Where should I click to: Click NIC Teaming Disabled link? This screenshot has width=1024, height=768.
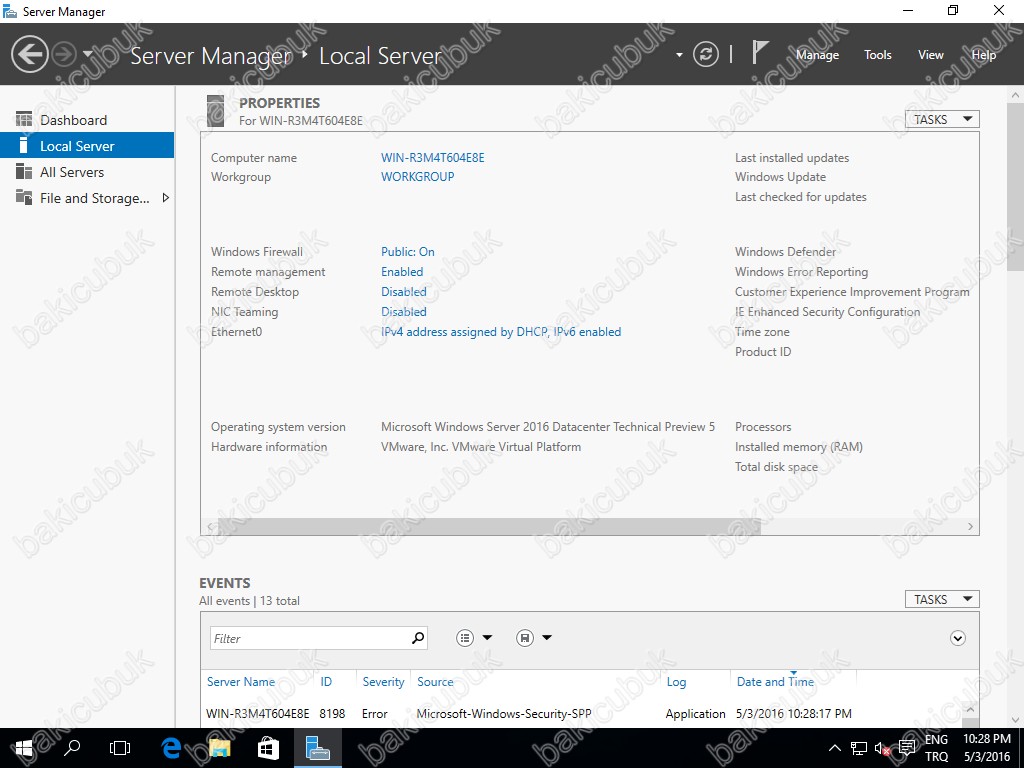(x=404, y=312)
